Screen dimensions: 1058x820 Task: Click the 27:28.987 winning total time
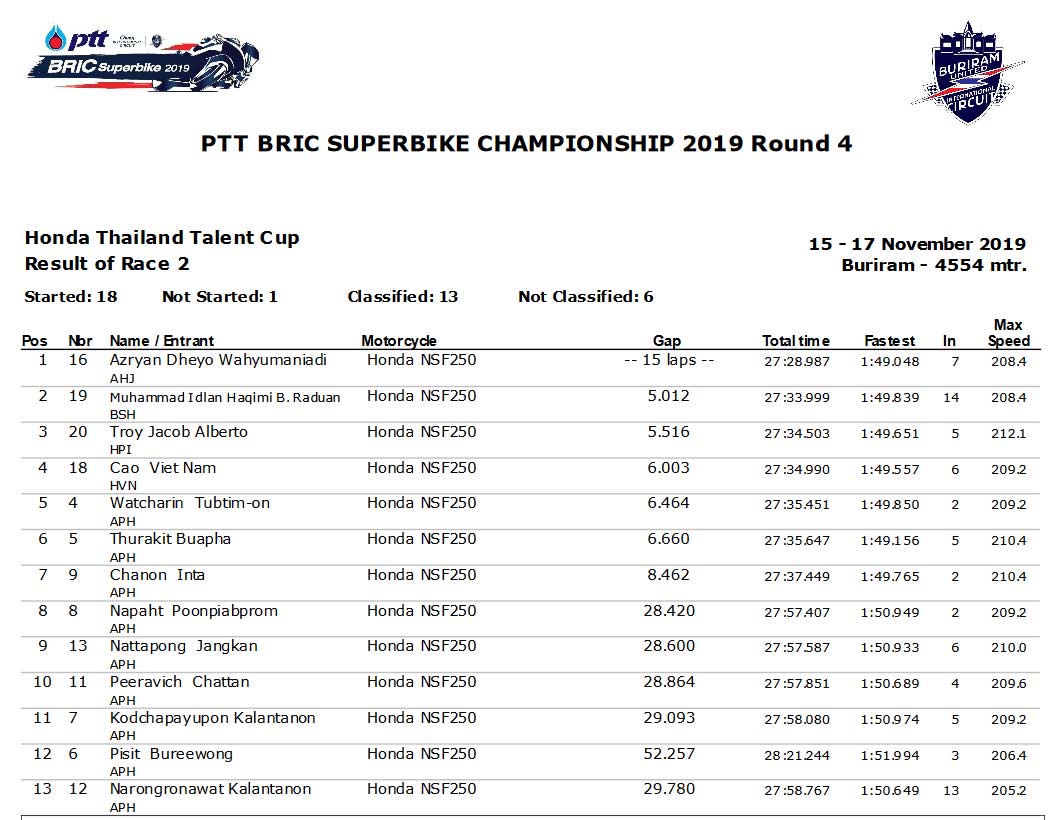click(x=797, y=361)
